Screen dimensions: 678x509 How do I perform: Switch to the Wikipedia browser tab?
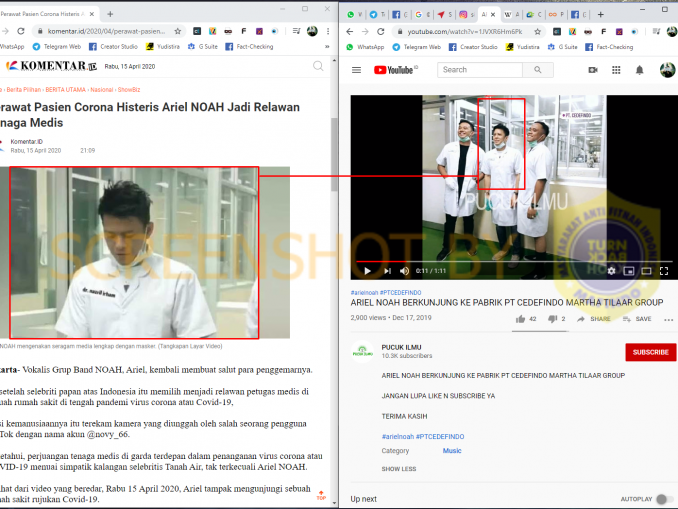point(512,15)
